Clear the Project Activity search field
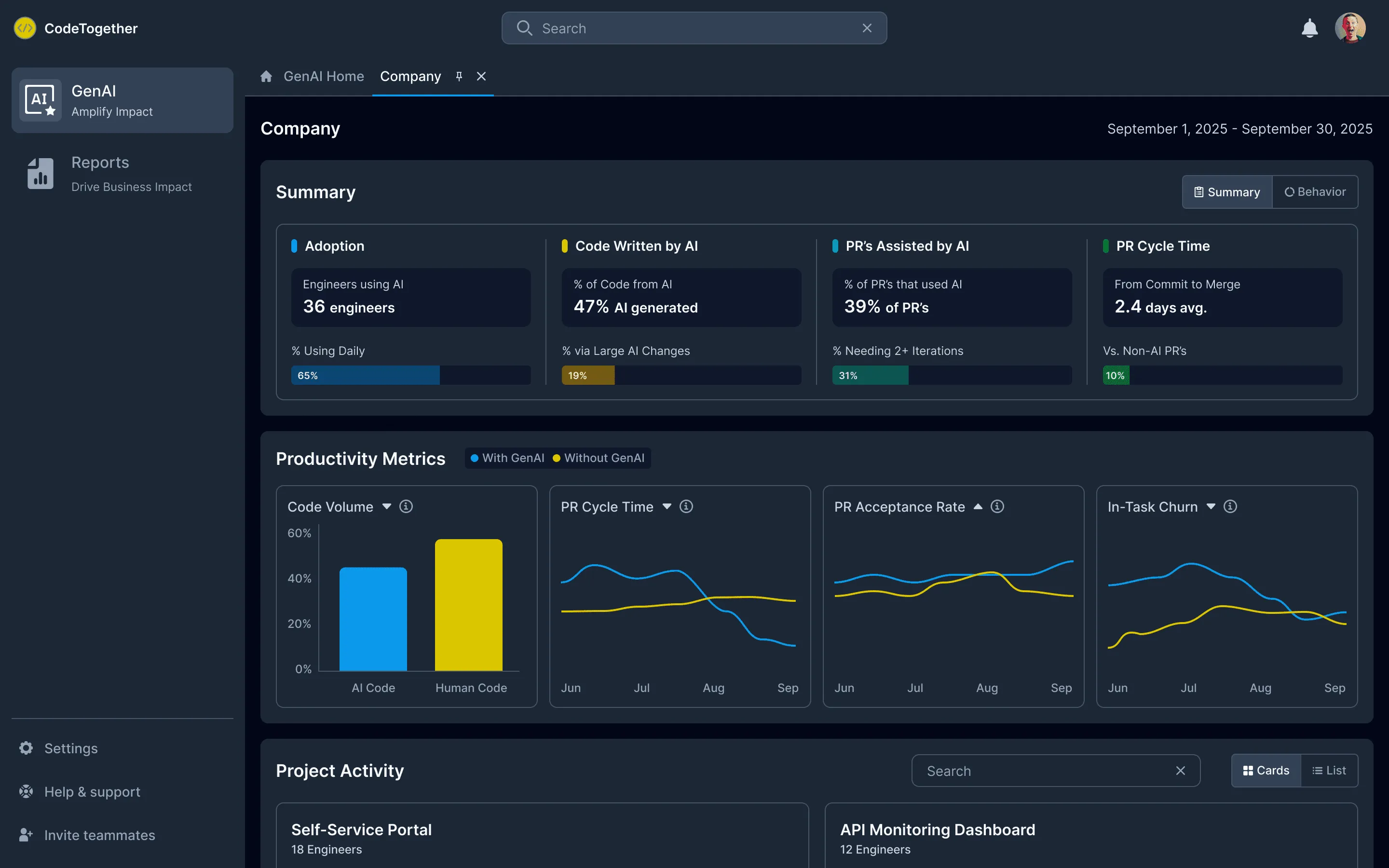The image size is (1389, 868). (1180, 771)
